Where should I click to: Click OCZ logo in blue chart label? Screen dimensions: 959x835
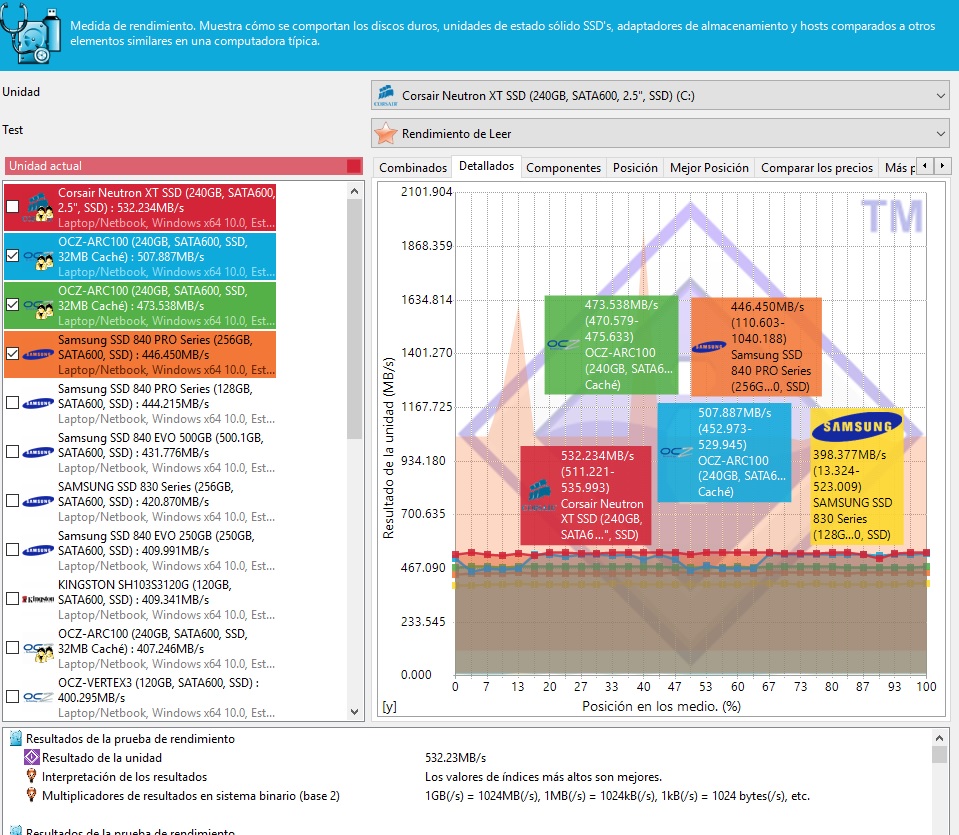(676, 452)
